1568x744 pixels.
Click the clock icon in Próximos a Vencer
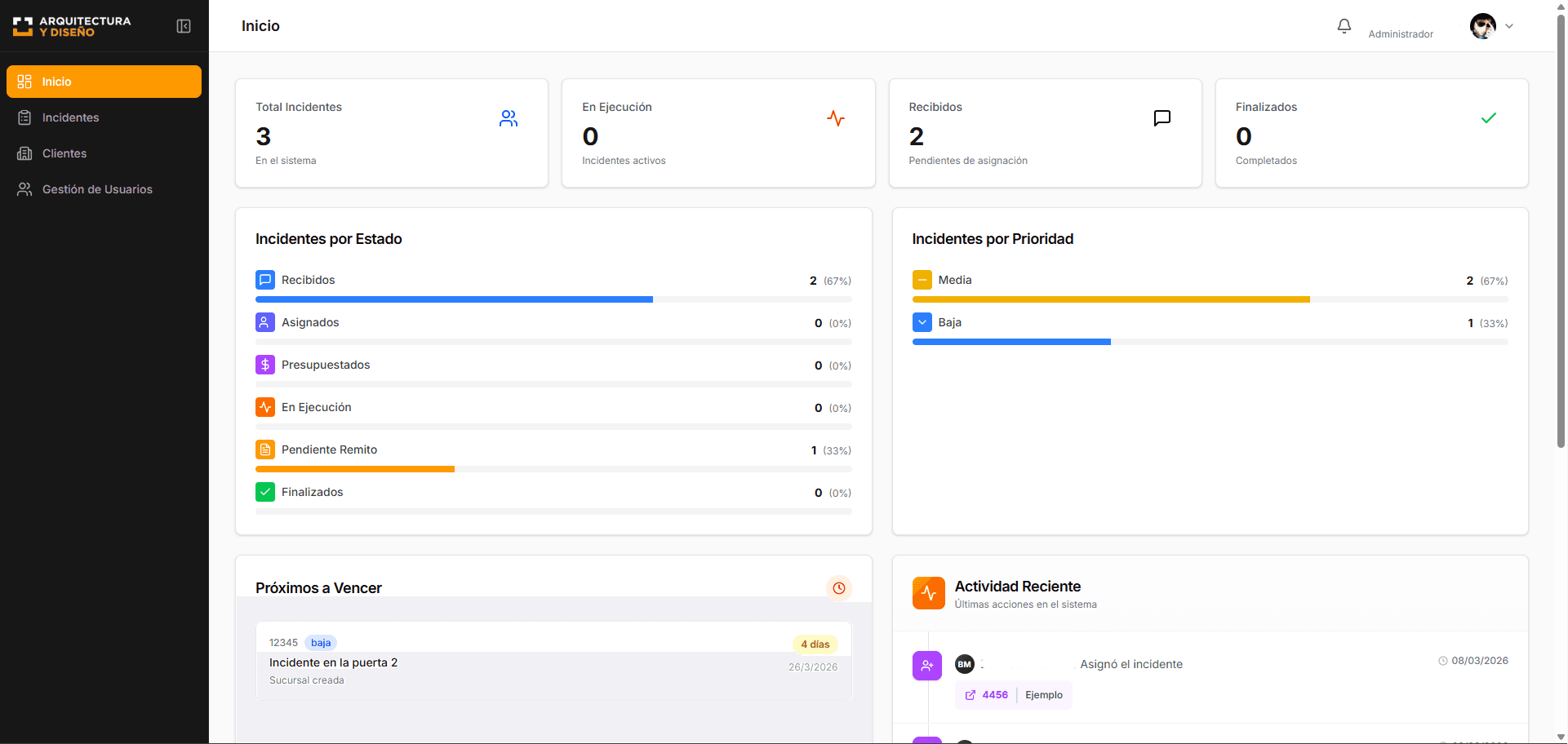click(x=838, y=588)
